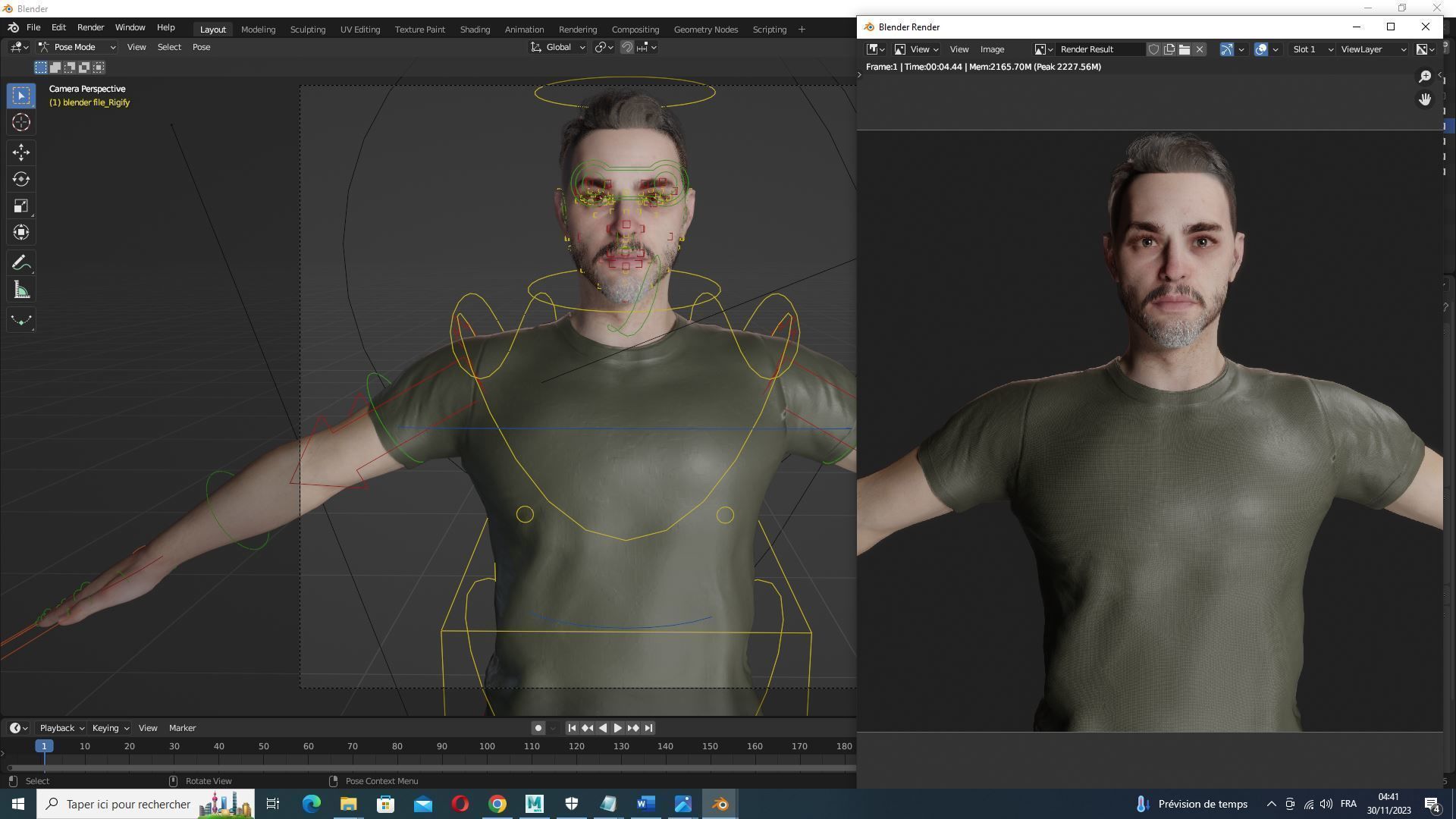Toggle fake user shield for Render Result
The image size is (1456, 819).
tap(1153, 49)
